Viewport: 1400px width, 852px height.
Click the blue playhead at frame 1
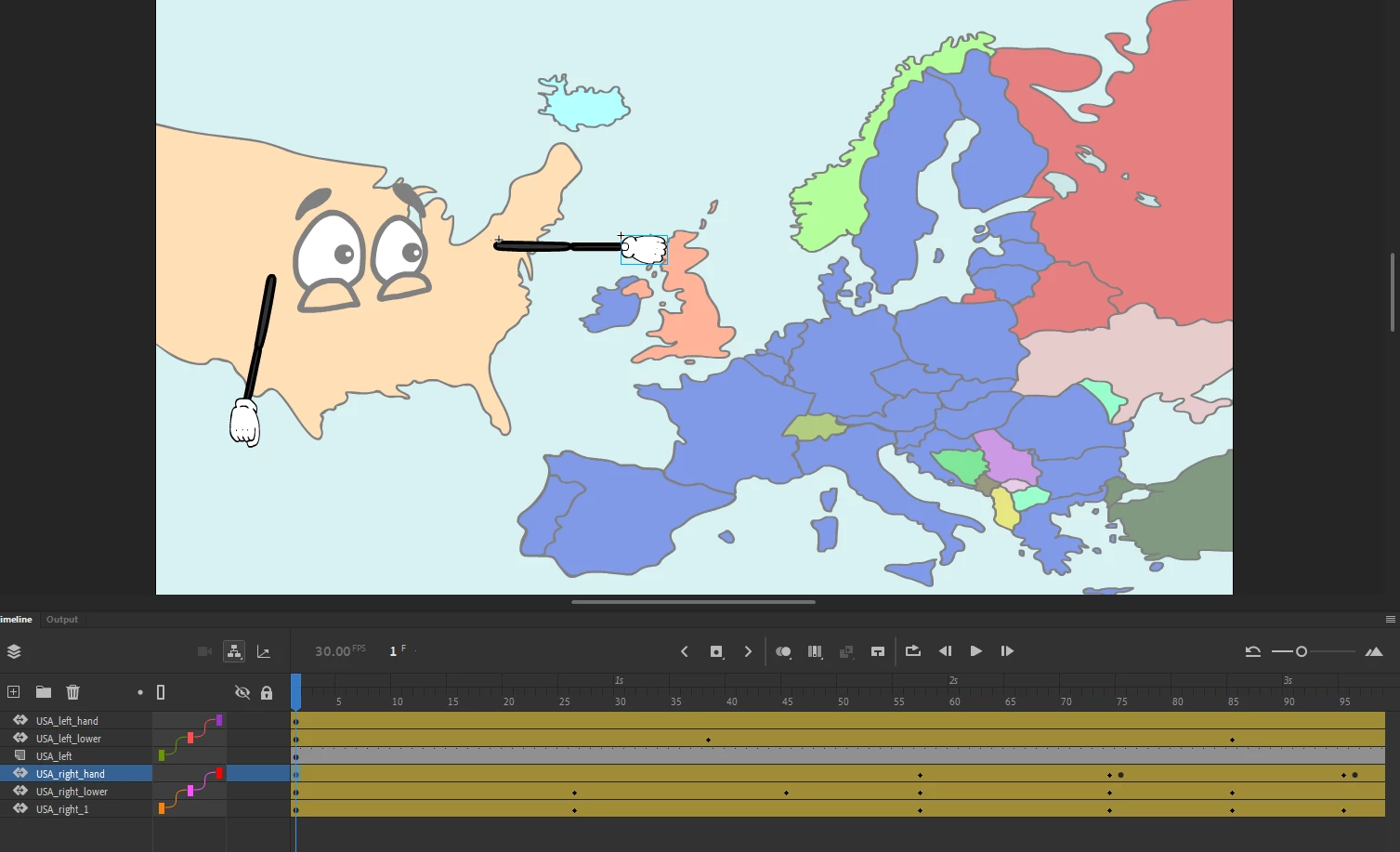[295, 692]
